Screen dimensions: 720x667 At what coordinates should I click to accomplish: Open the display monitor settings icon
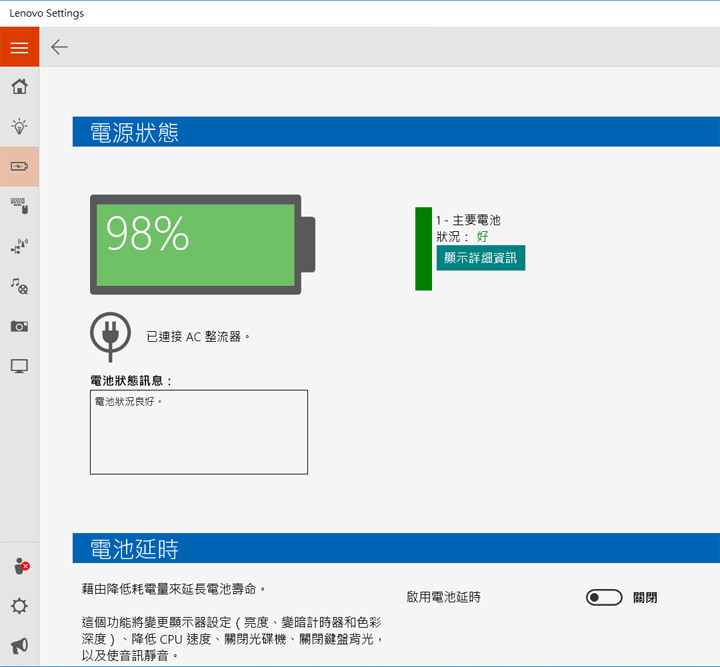pyautogui.click(x=19, y=366)
